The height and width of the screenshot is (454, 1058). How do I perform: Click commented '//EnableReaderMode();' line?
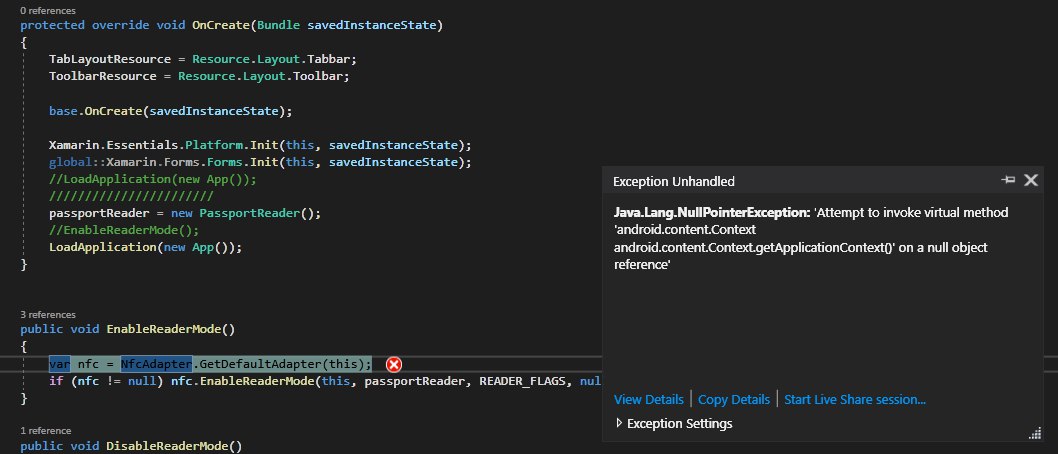pos(124,230)
